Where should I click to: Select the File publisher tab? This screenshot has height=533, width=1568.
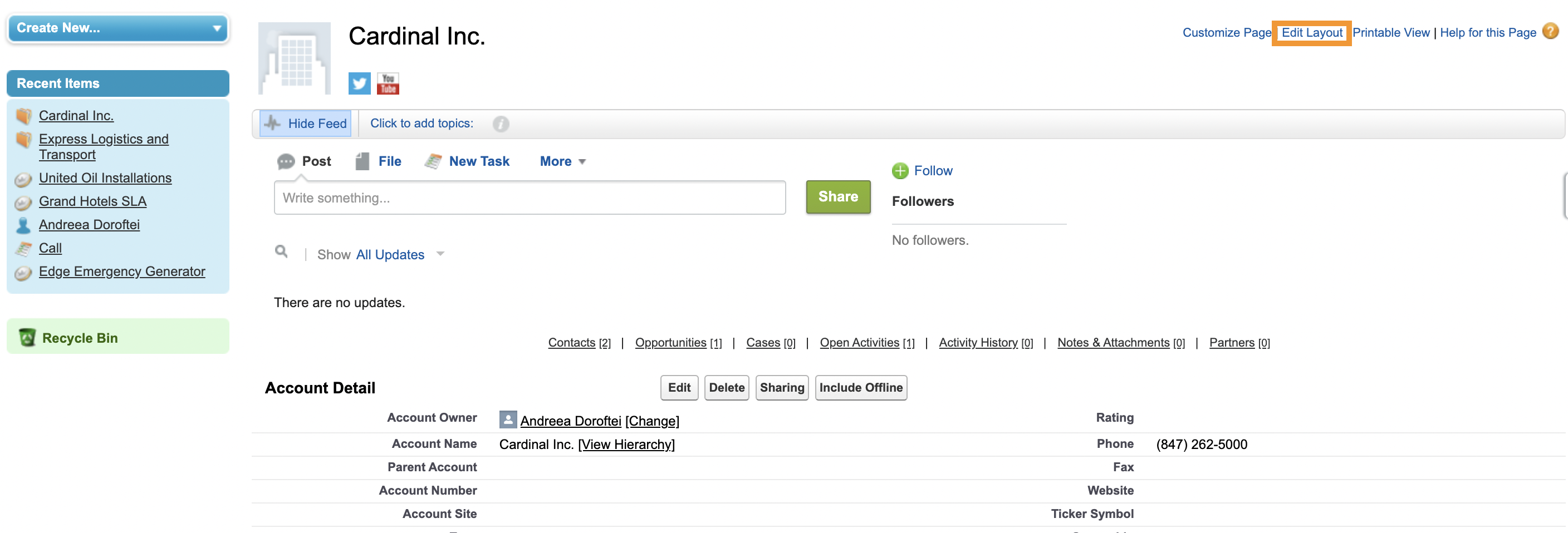click(379, 161)
